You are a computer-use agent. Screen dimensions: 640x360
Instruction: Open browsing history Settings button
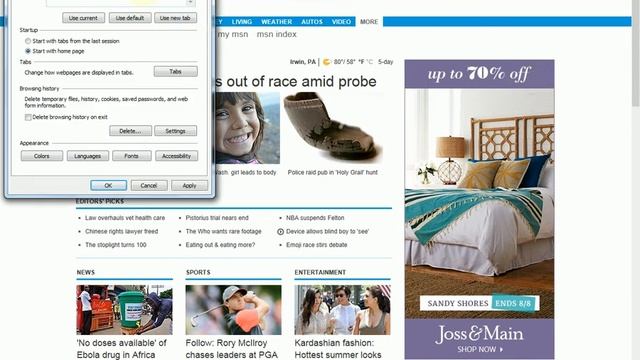pos(176,131)
